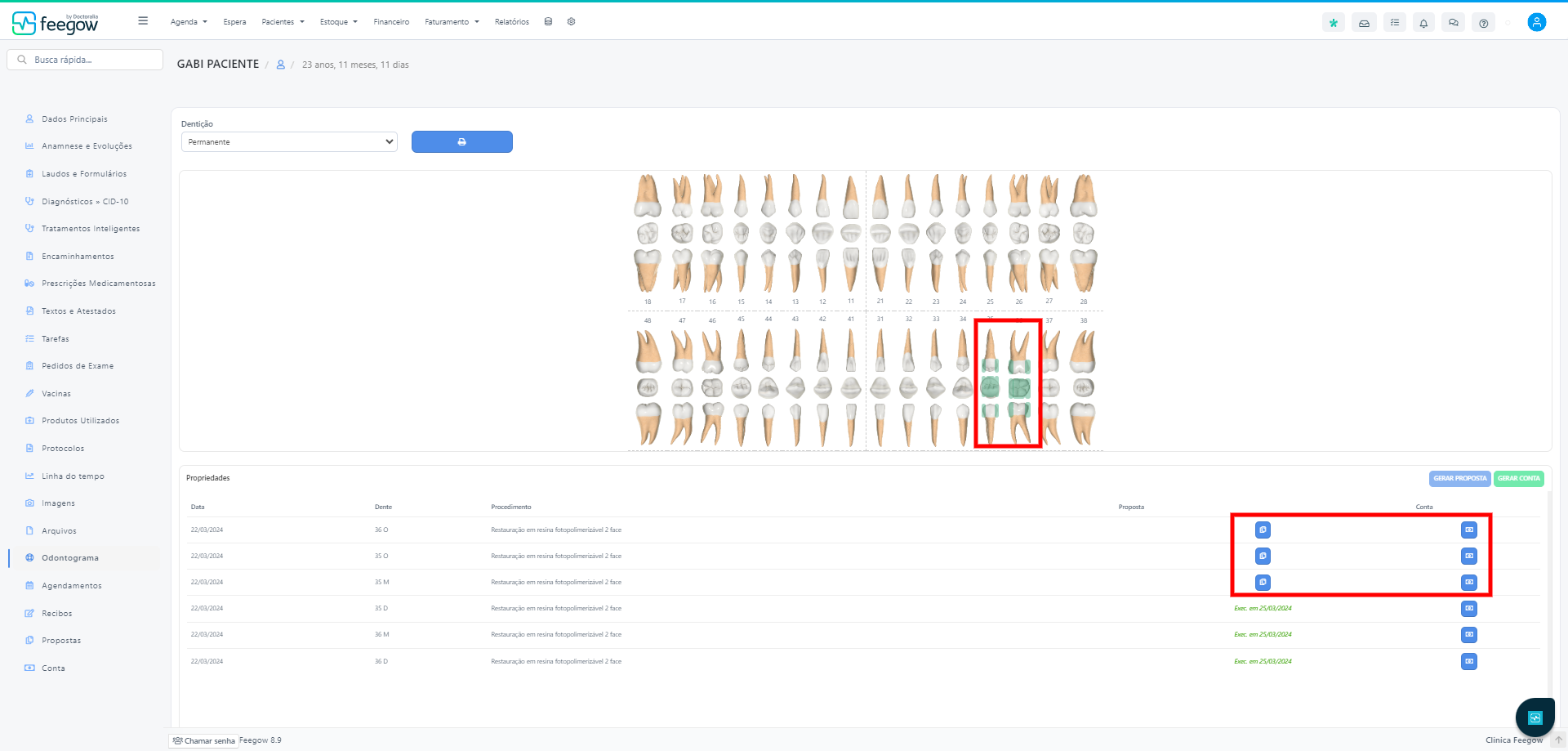Open Arquivos section
1568x751 pixels.
(x=59, y=531)
